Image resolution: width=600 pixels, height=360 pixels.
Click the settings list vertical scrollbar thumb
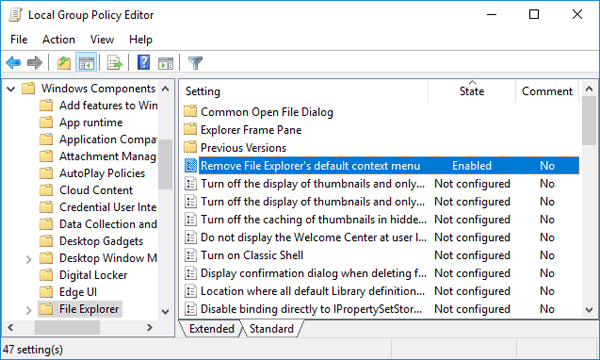(589, 121)
